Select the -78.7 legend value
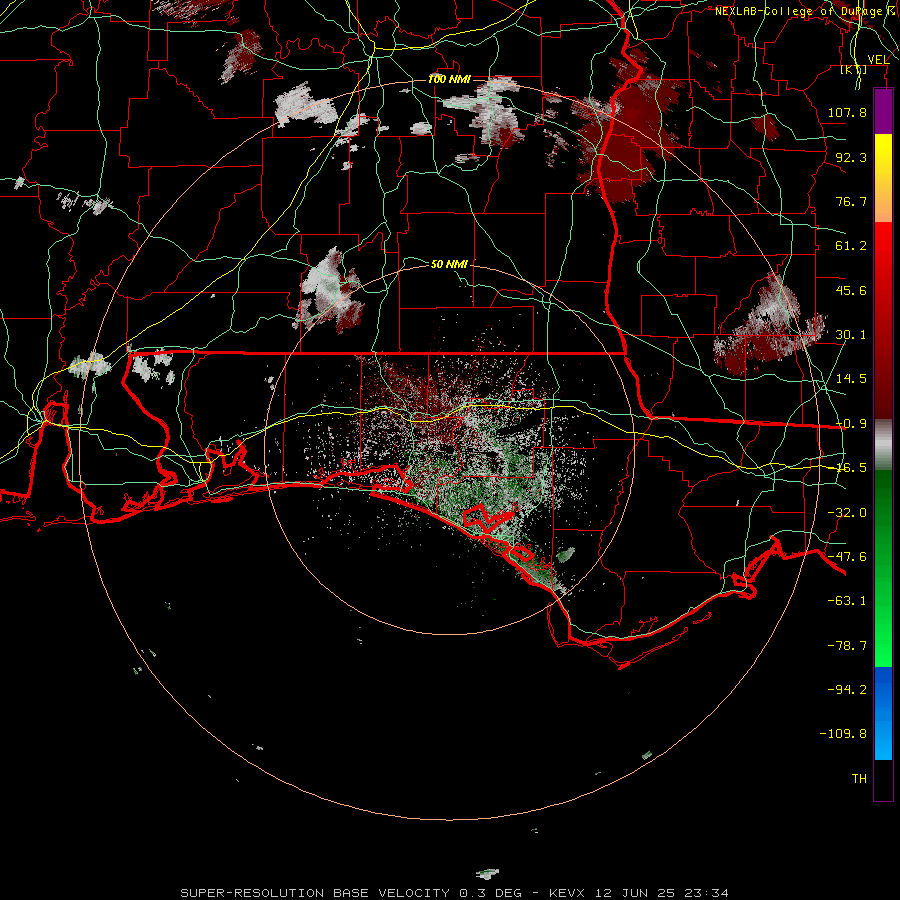The image size is (900, 900). tap(847, 646)
